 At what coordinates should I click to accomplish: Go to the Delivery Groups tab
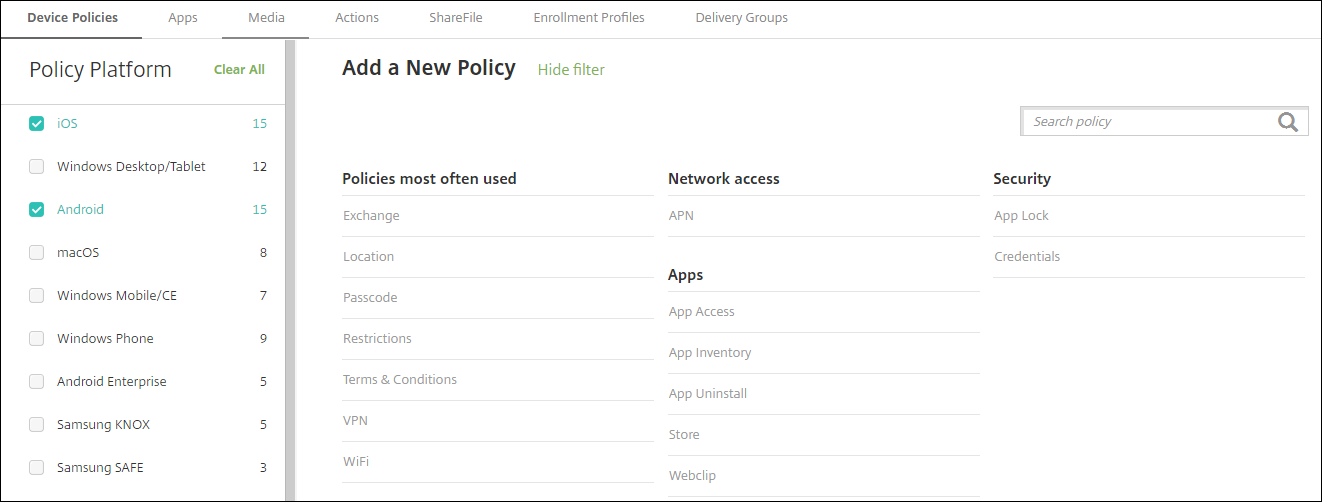coord(741,18)
